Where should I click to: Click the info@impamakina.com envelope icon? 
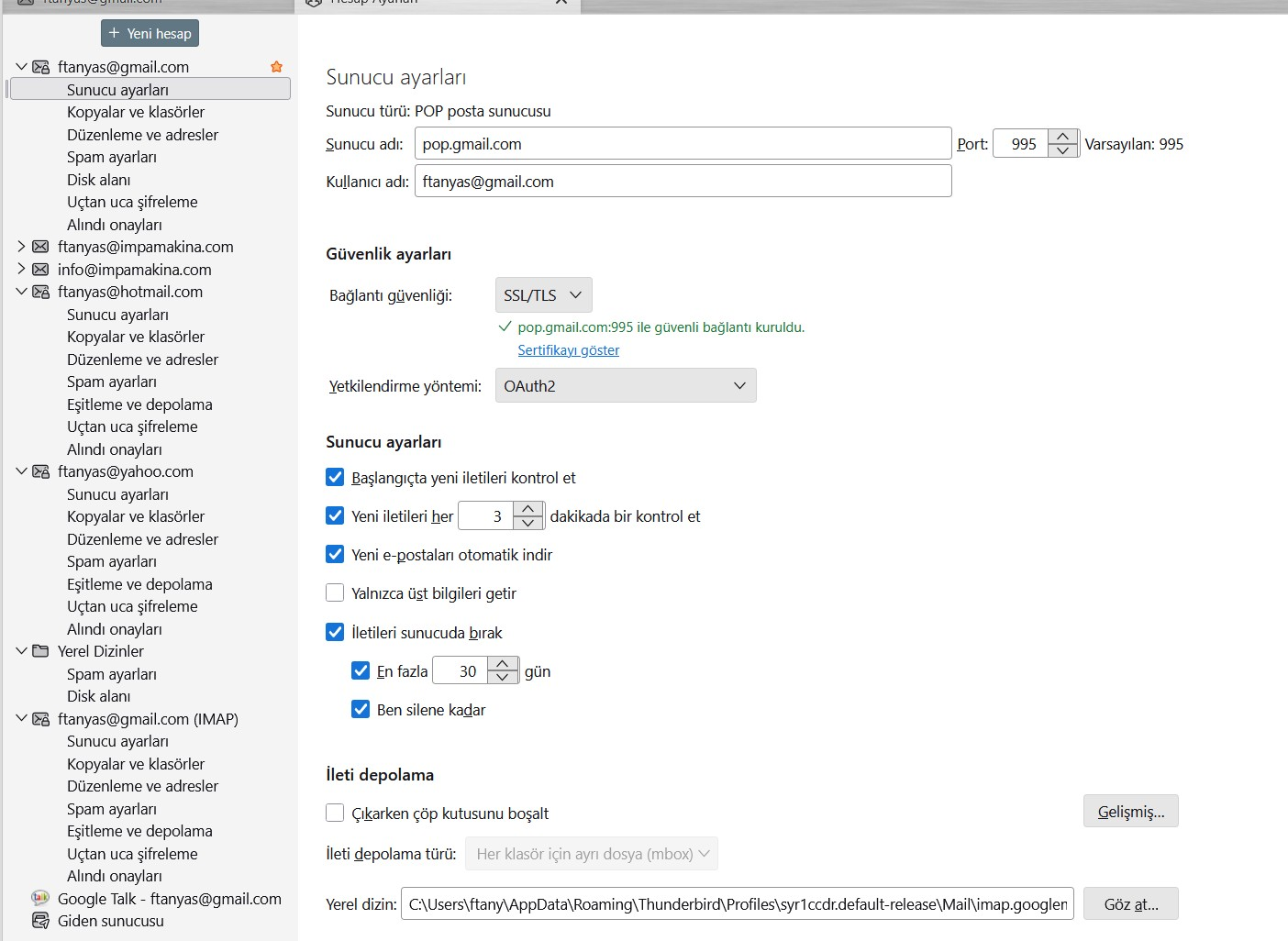point(40,270)
